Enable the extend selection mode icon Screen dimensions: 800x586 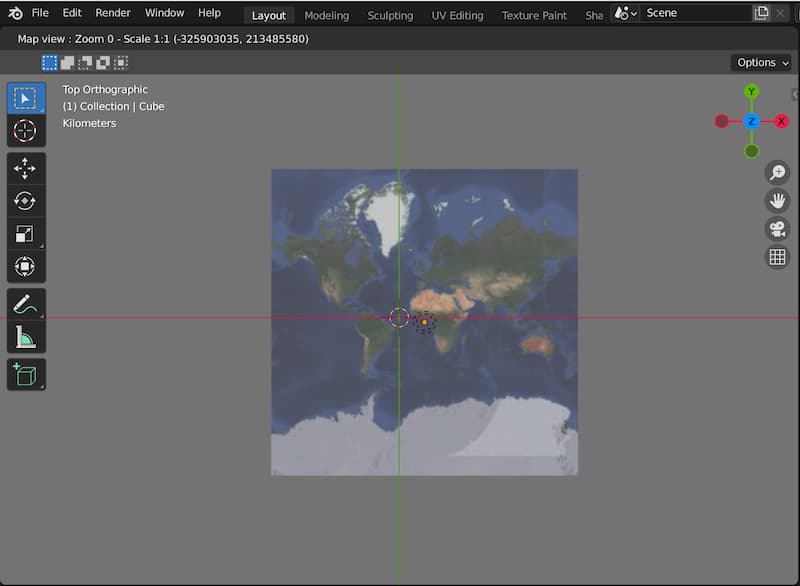point(68,63)
